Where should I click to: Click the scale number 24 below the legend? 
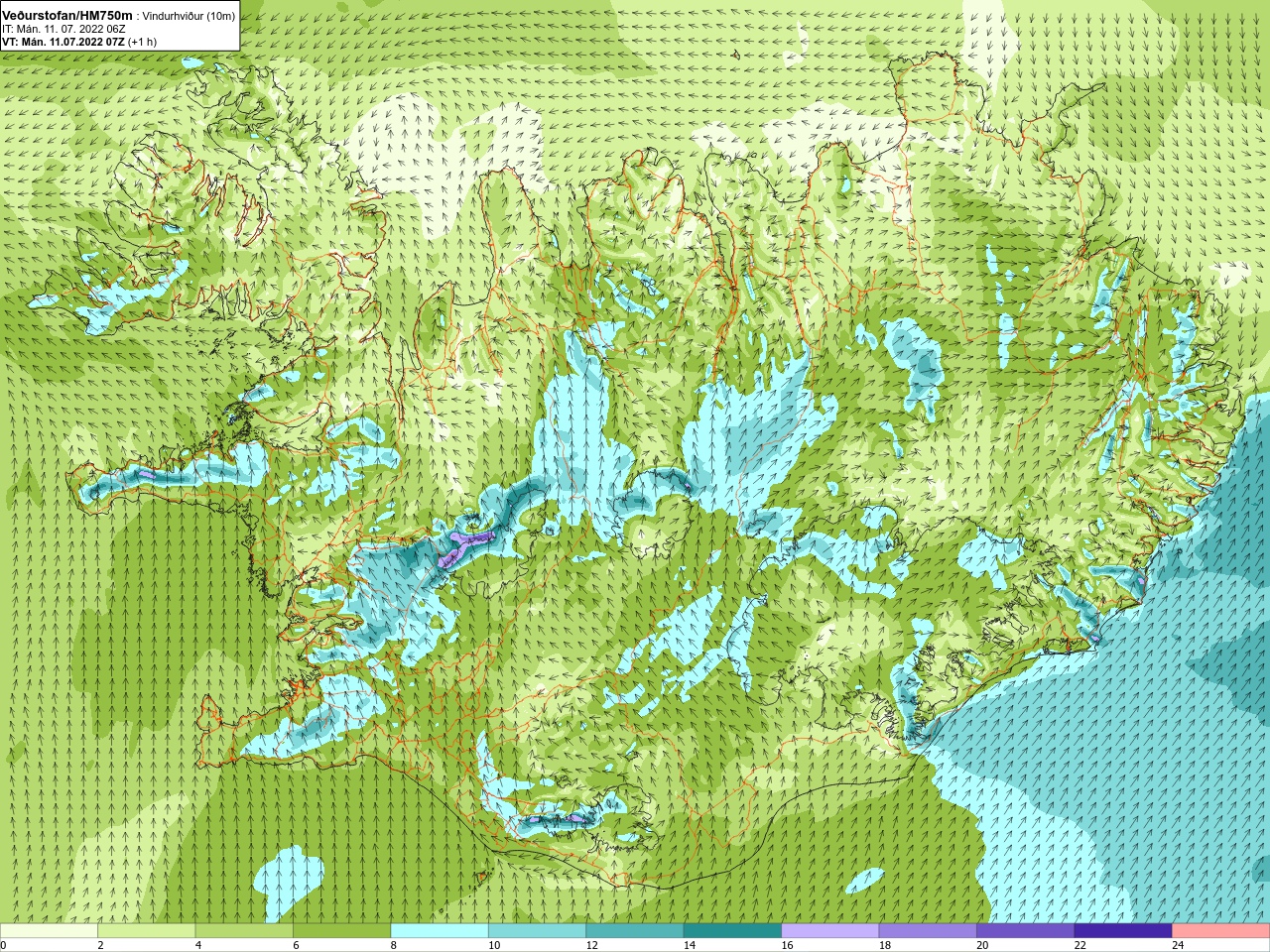tap(1178, 946)
